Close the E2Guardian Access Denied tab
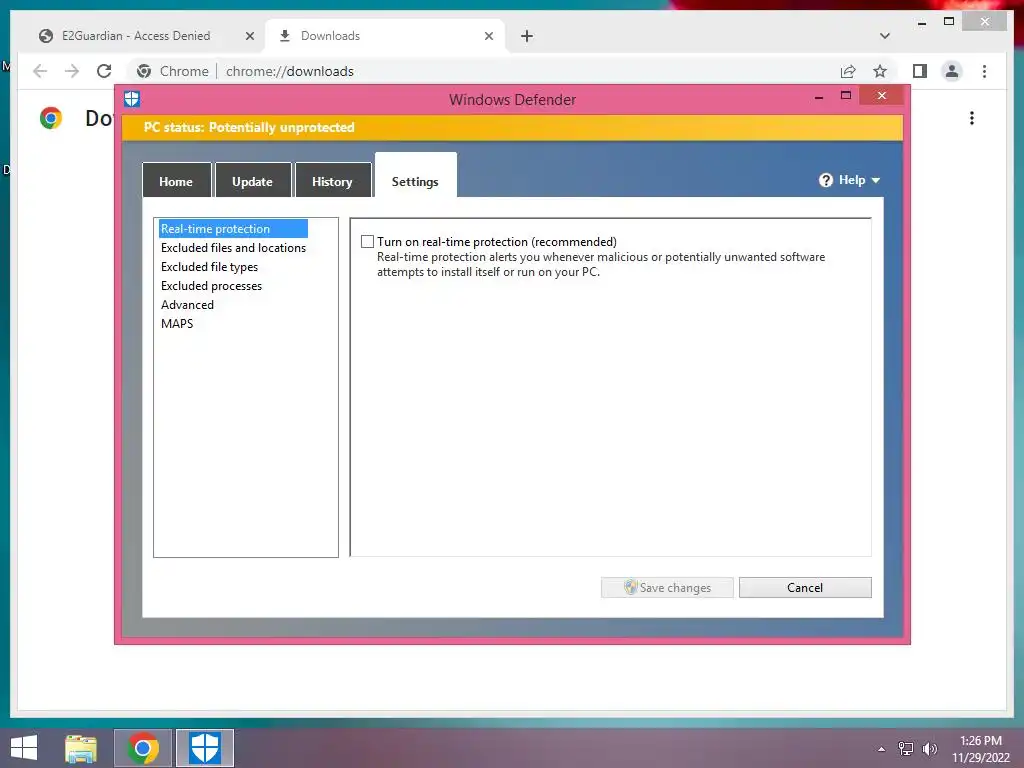The height and width of the screenshot is (768, 1024). point(249,36)
